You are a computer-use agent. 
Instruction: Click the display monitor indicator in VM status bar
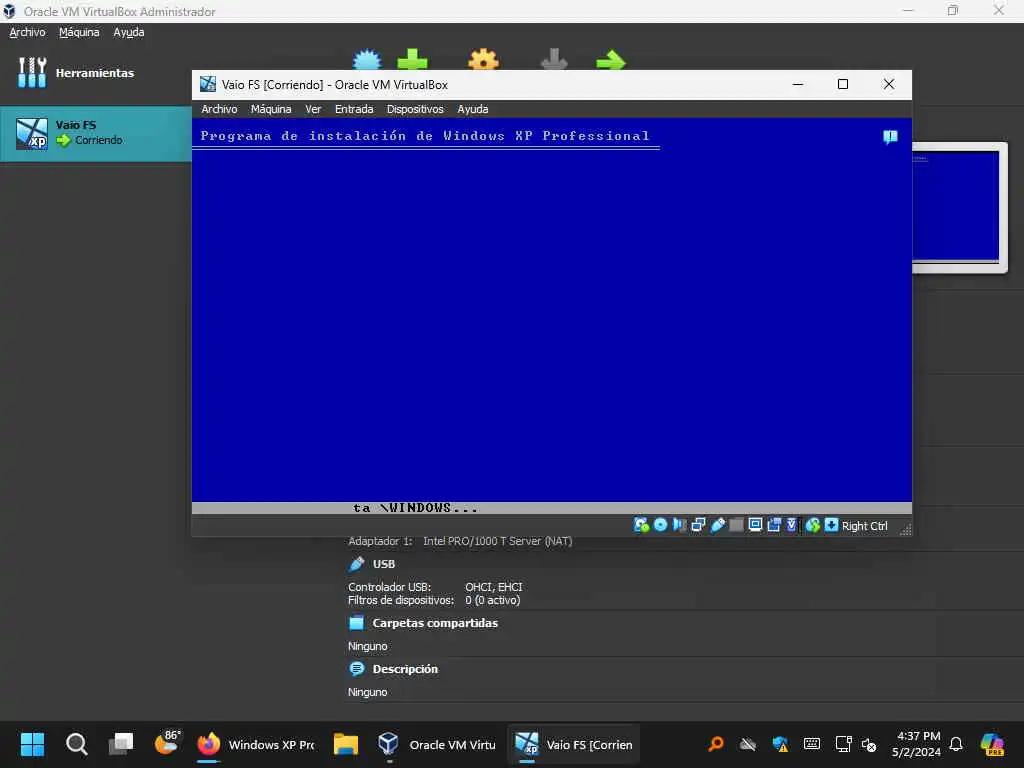click(x=755, y=525)
